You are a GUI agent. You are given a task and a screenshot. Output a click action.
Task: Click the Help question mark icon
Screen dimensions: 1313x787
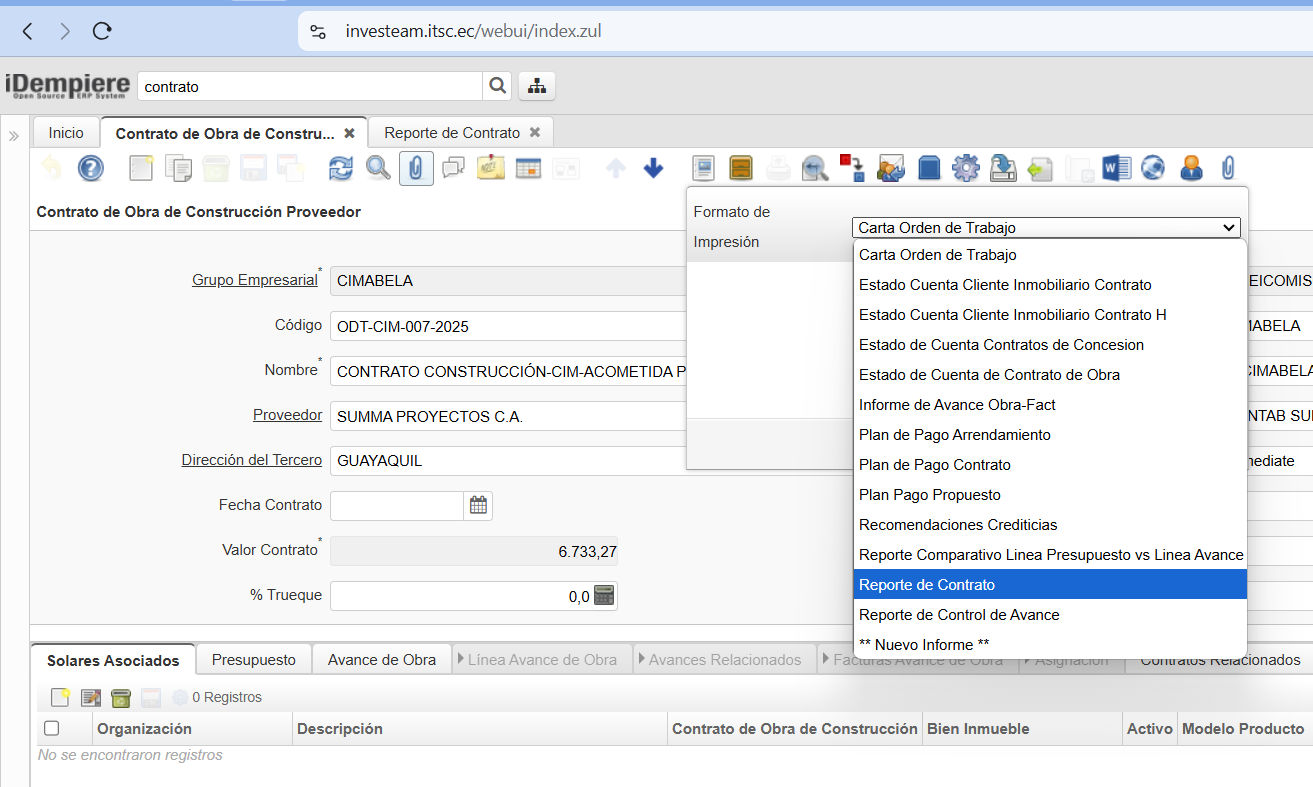click(91, 168)
